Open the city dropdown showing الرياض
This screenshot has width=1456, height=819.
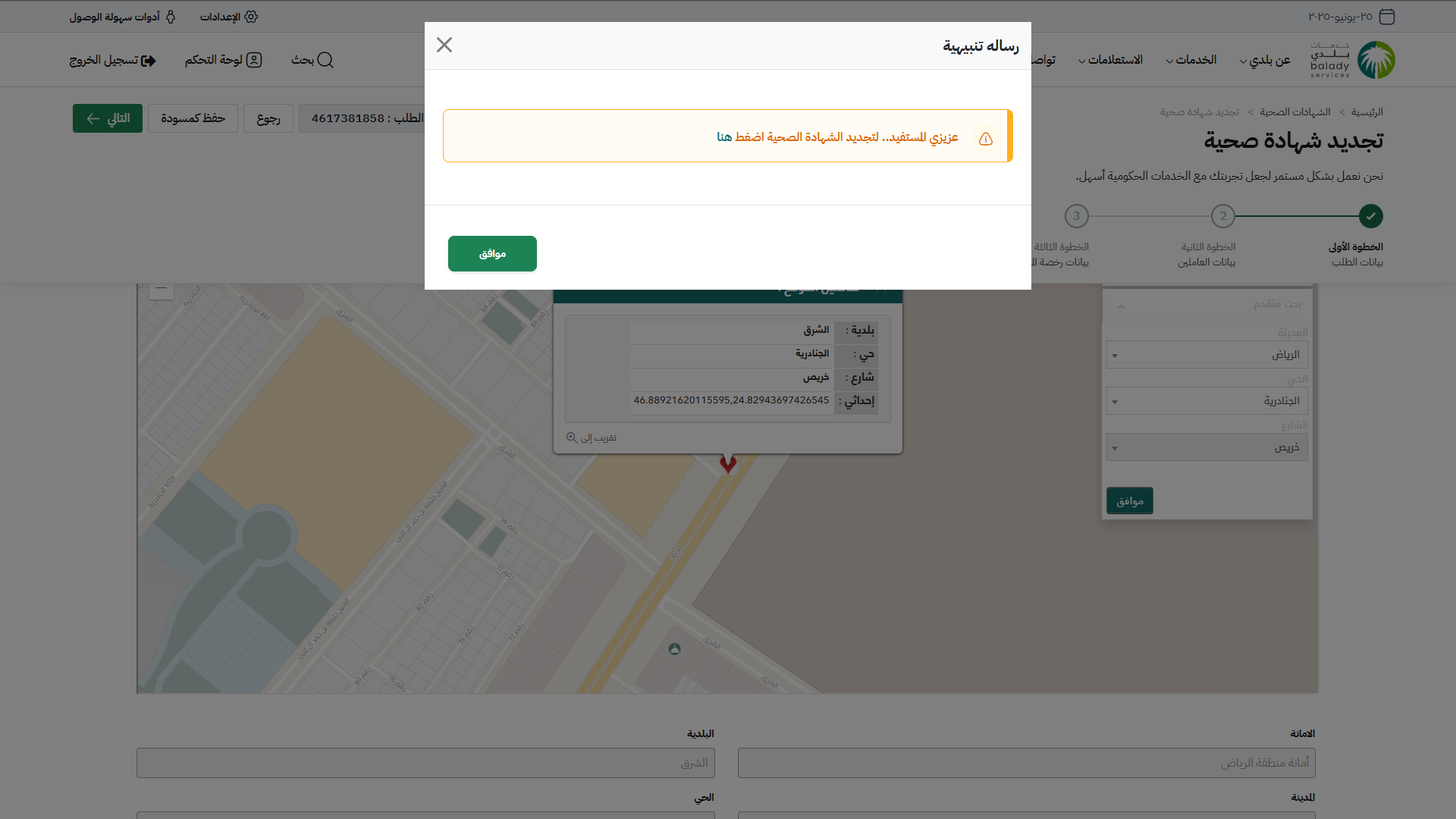coord(1207,355)
